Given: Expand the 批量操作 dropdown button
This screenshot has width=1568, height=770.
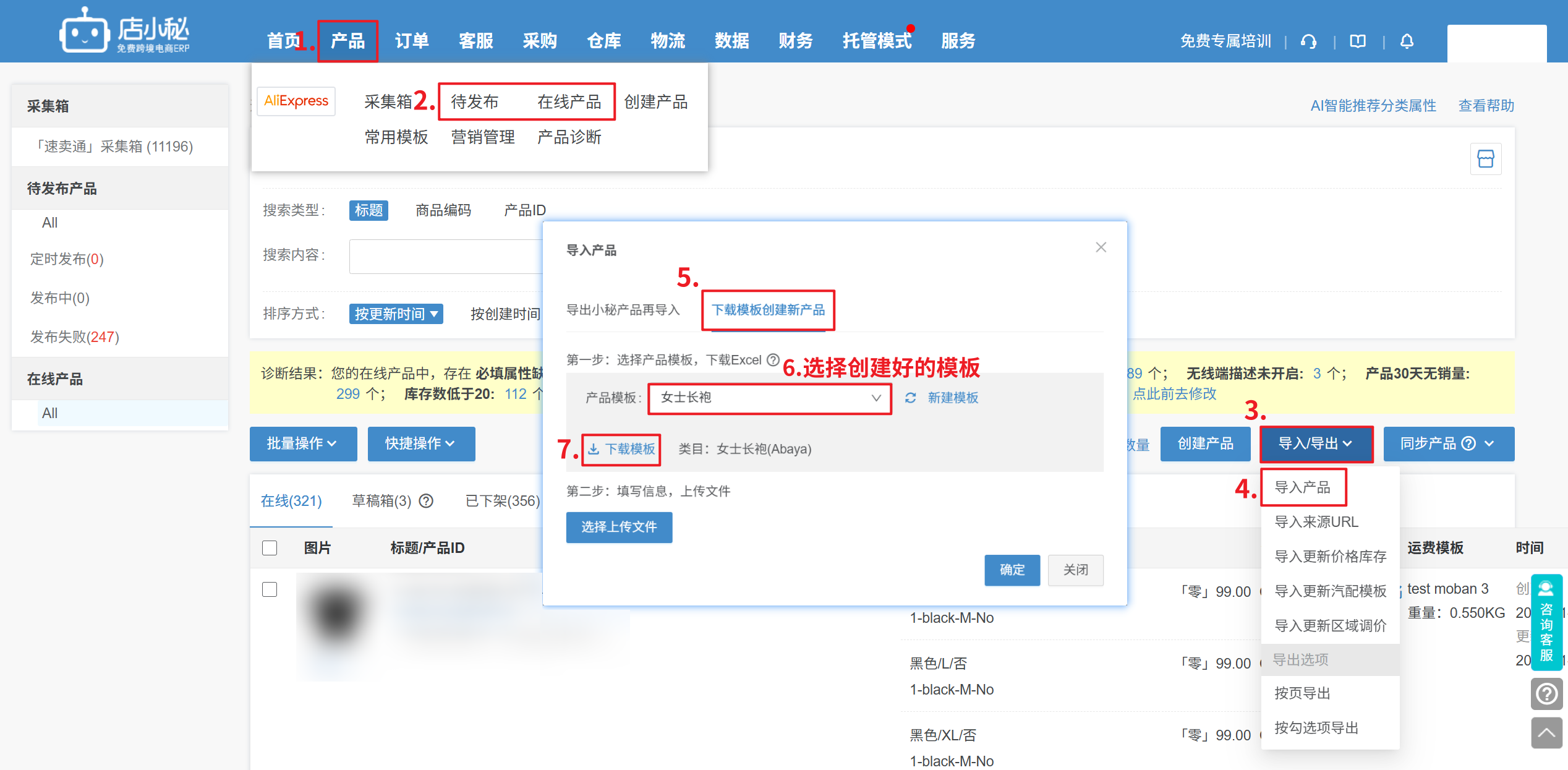Looking at the screenshot, I should pos(302,443).
